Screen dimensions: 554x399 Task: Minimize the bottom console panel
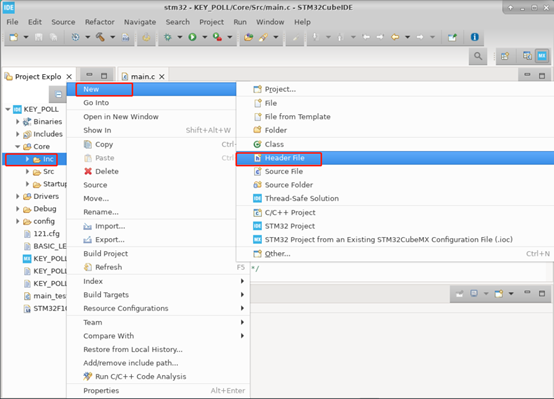tap(527, 293)
